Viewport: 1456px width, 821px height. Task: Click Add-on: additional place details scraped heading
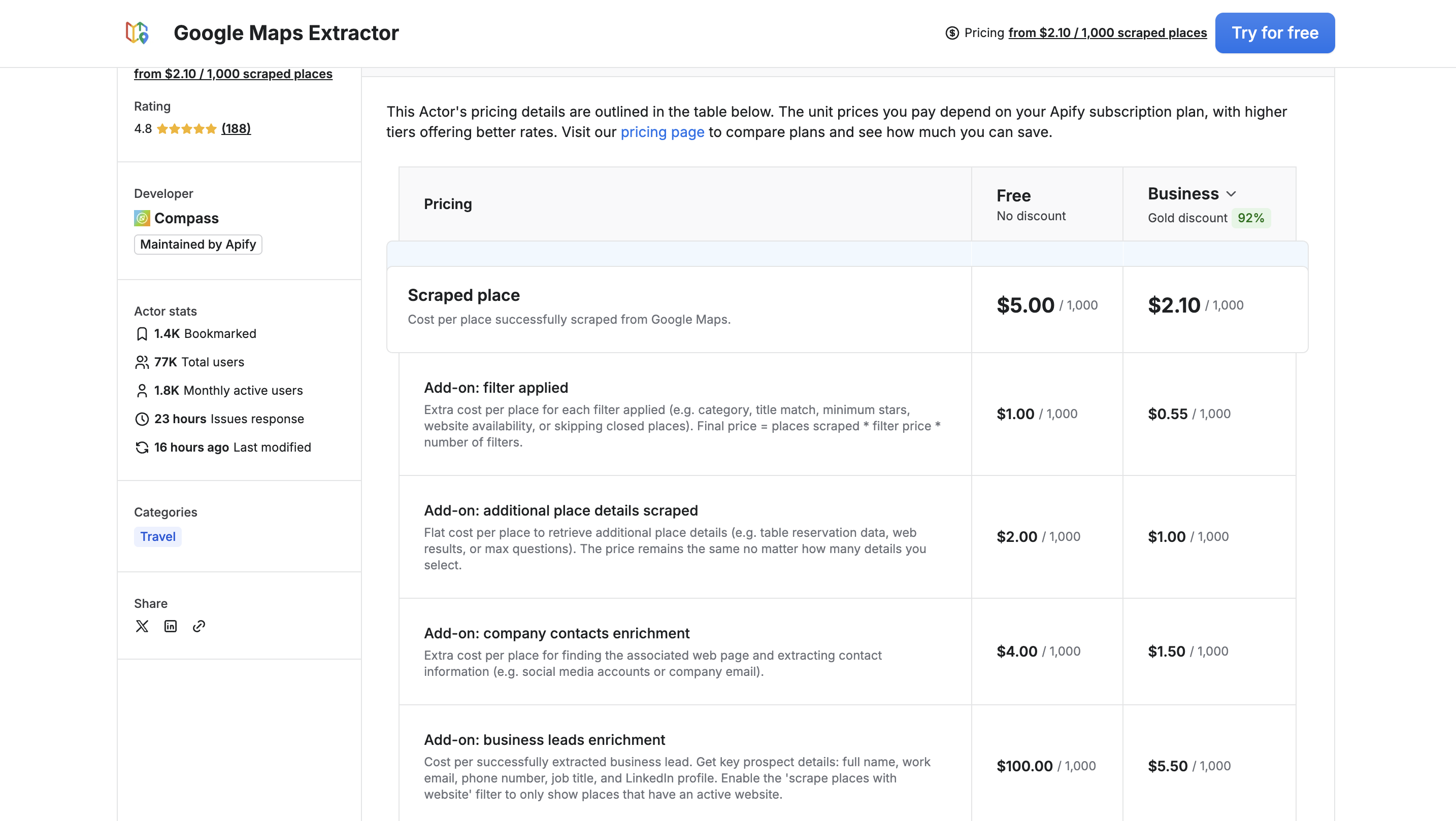(560, 510)
